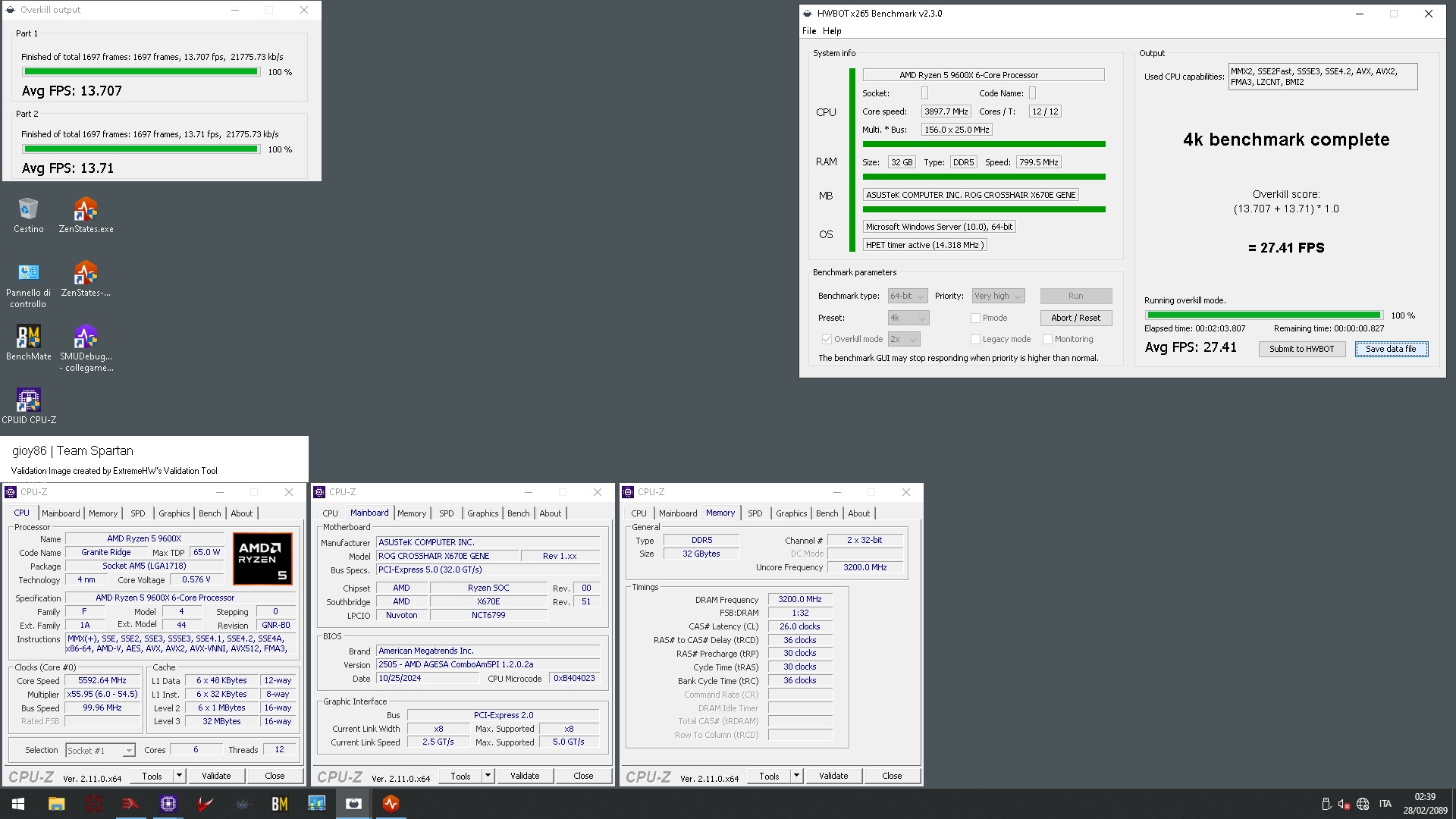Open Pannello di controllo desktop icon
This screenshot has width=1456, height=819.
[28, 284]
